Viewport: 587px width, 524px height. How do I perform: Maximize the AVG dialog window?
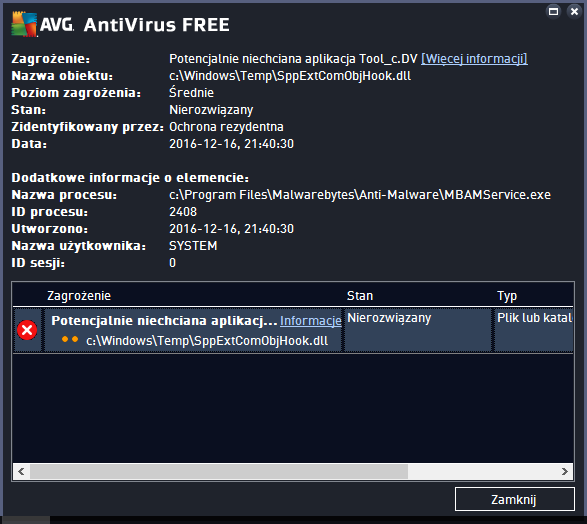553,12
